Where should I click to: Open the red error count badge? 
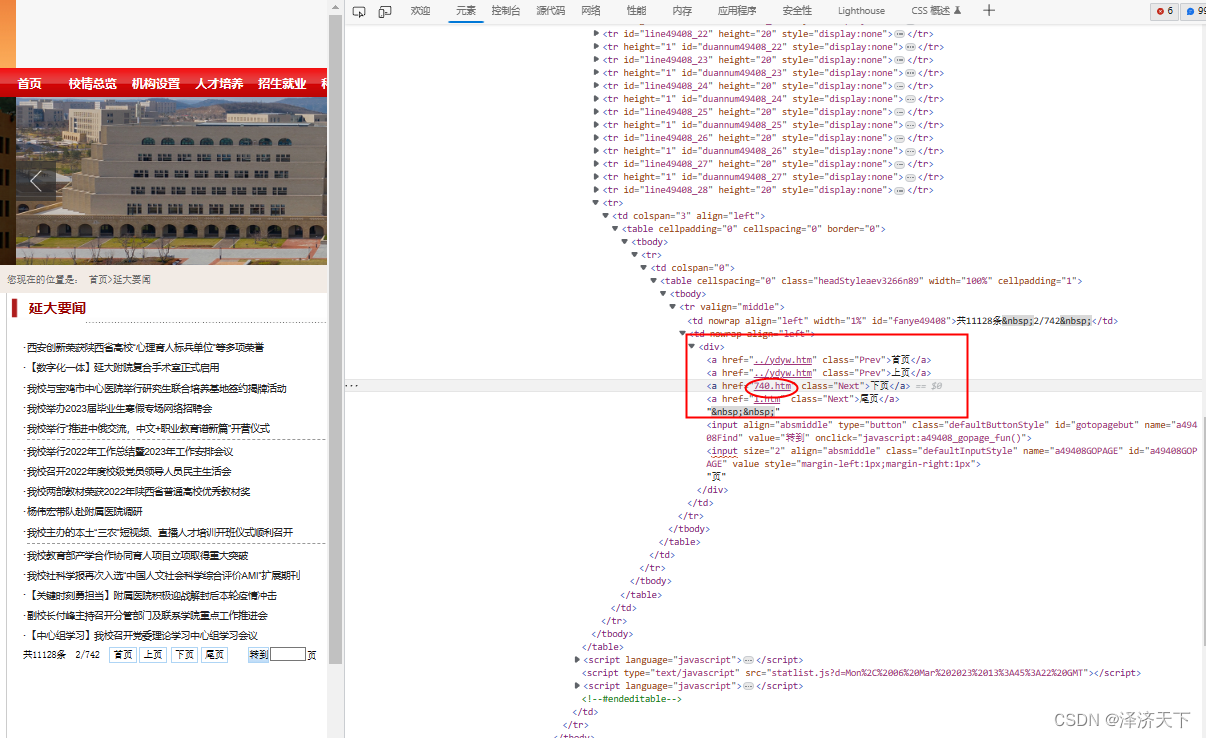[1163, 11]
